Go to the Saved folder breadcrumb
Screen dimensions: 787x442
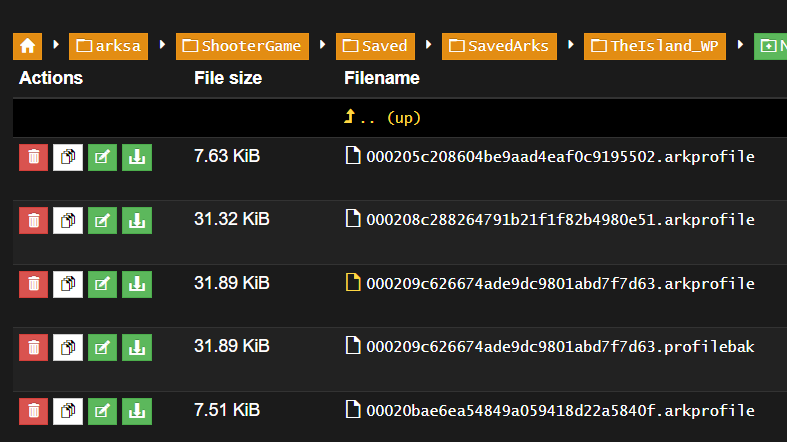click(376, 46)
